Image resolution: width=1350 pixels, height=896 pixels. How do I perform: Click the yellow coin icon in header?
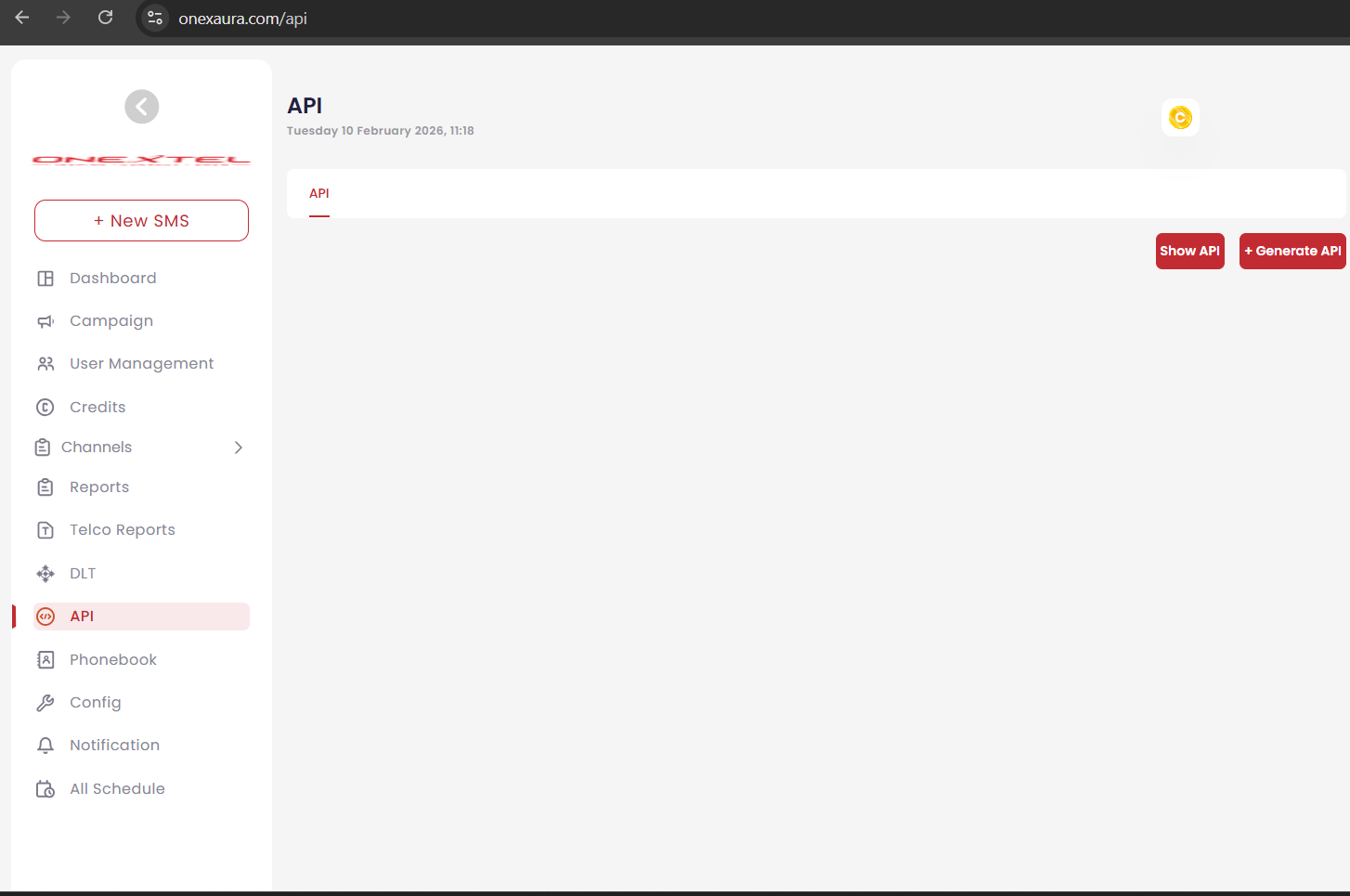click(1180, 118)
